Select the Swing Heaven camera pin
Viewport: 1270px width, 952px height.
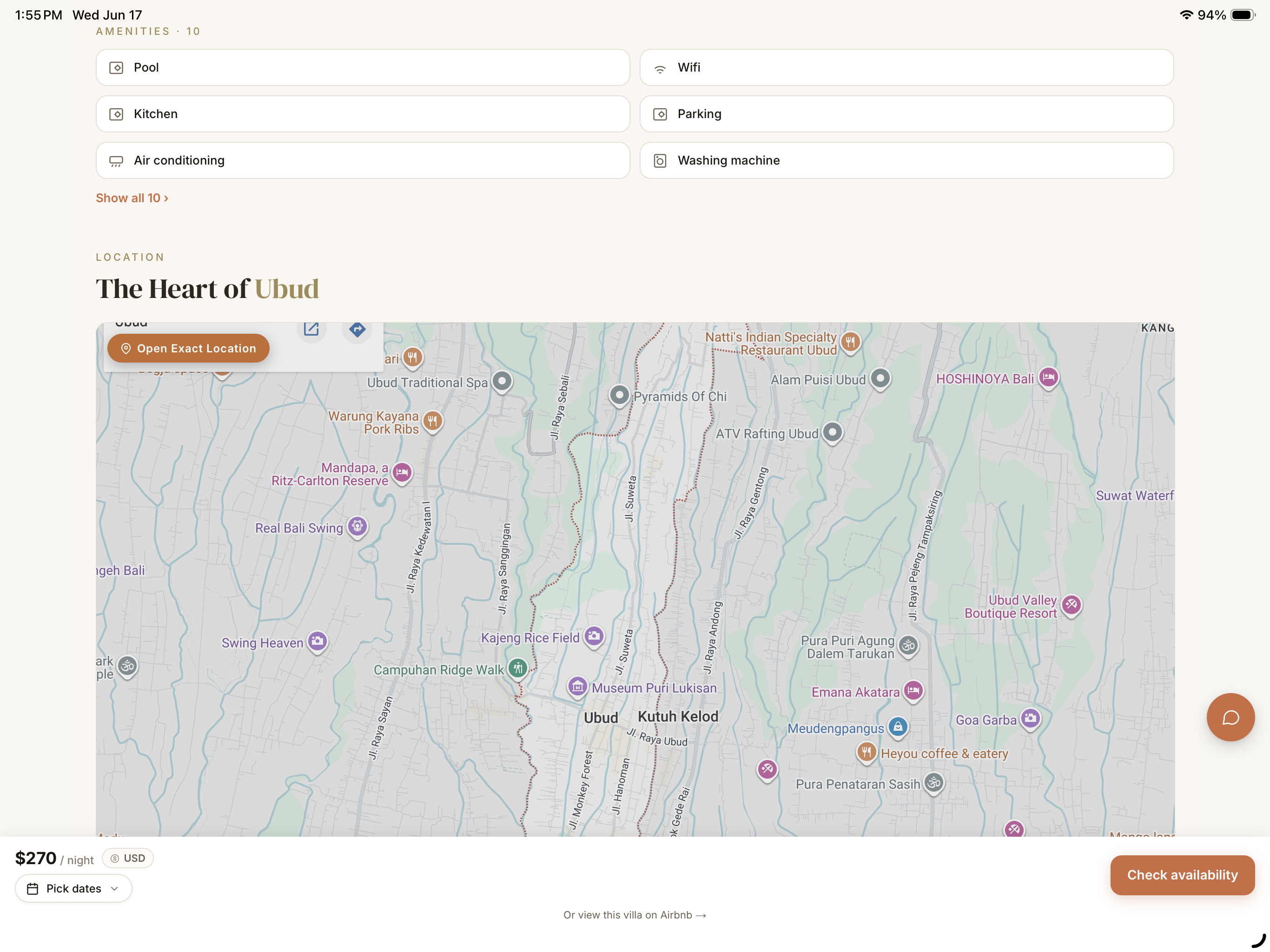coord(317,641)
